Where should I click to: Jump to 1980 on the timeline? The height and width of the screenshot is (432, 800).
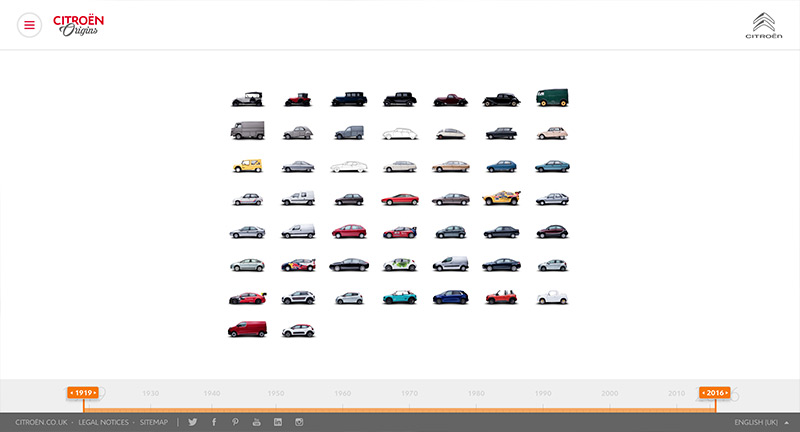pyautogui.click(x=476, y=393)
